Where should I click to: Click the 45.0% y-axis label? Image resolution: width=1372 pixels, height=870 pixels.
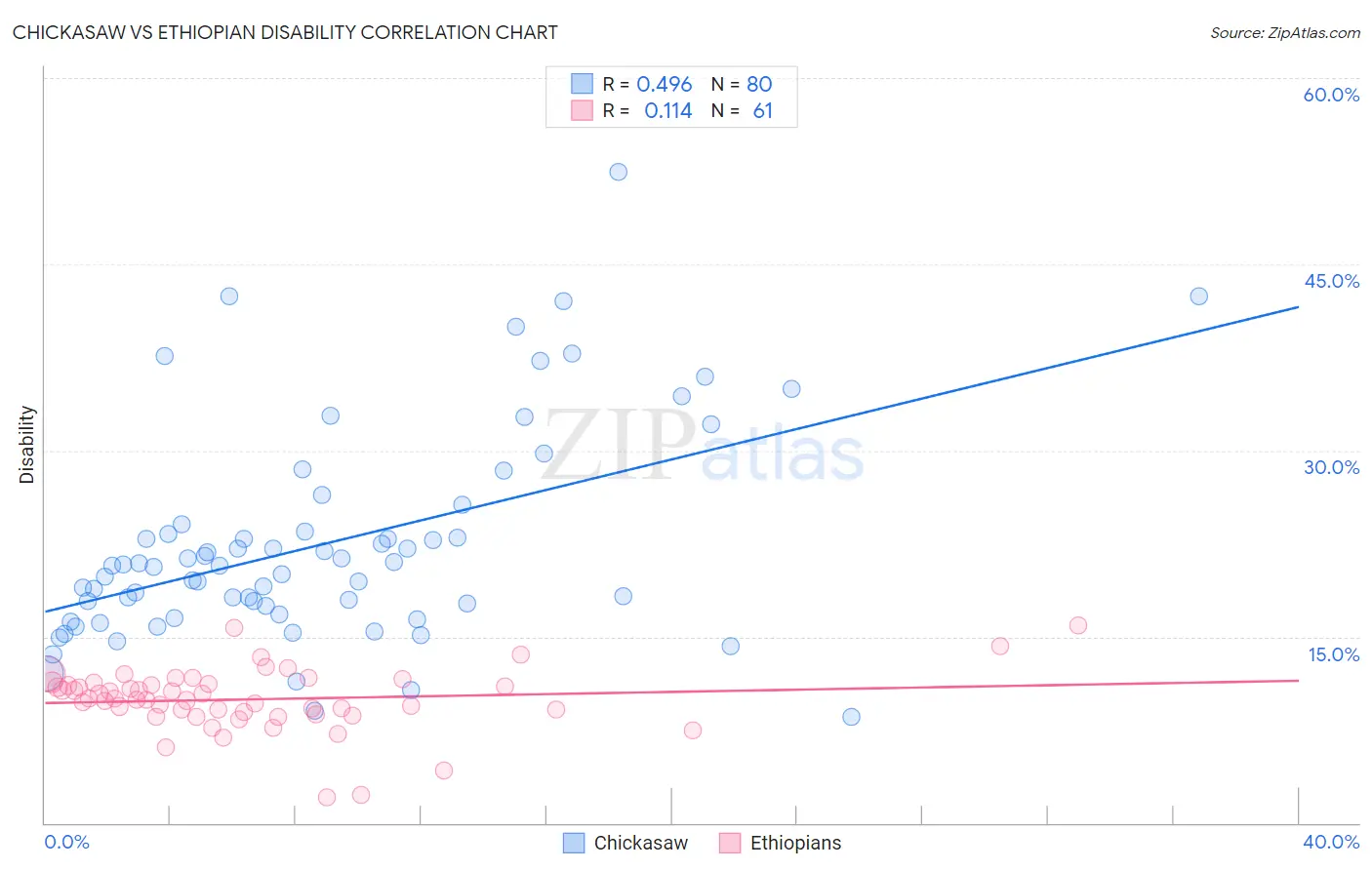click(x=1331, y=281)
